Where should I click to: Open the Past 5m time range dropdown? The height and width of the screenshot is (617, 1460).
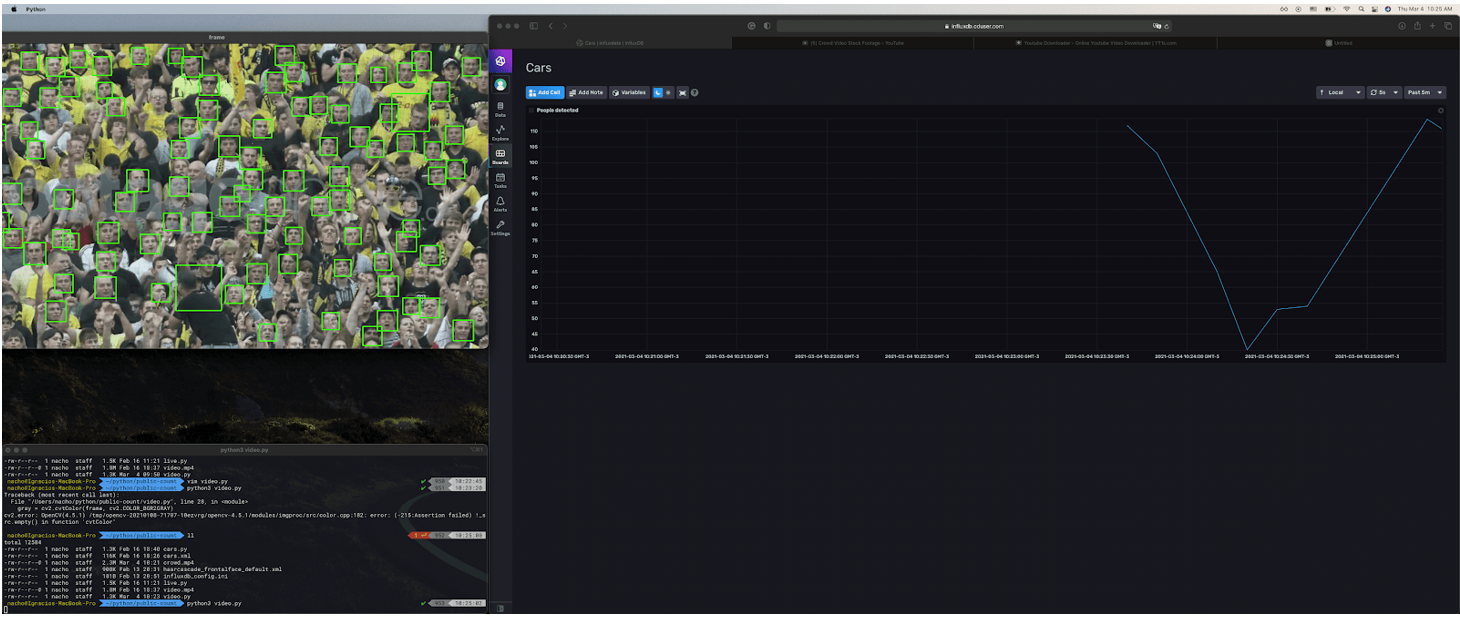pyautogui.click(x=1426, y=92)
